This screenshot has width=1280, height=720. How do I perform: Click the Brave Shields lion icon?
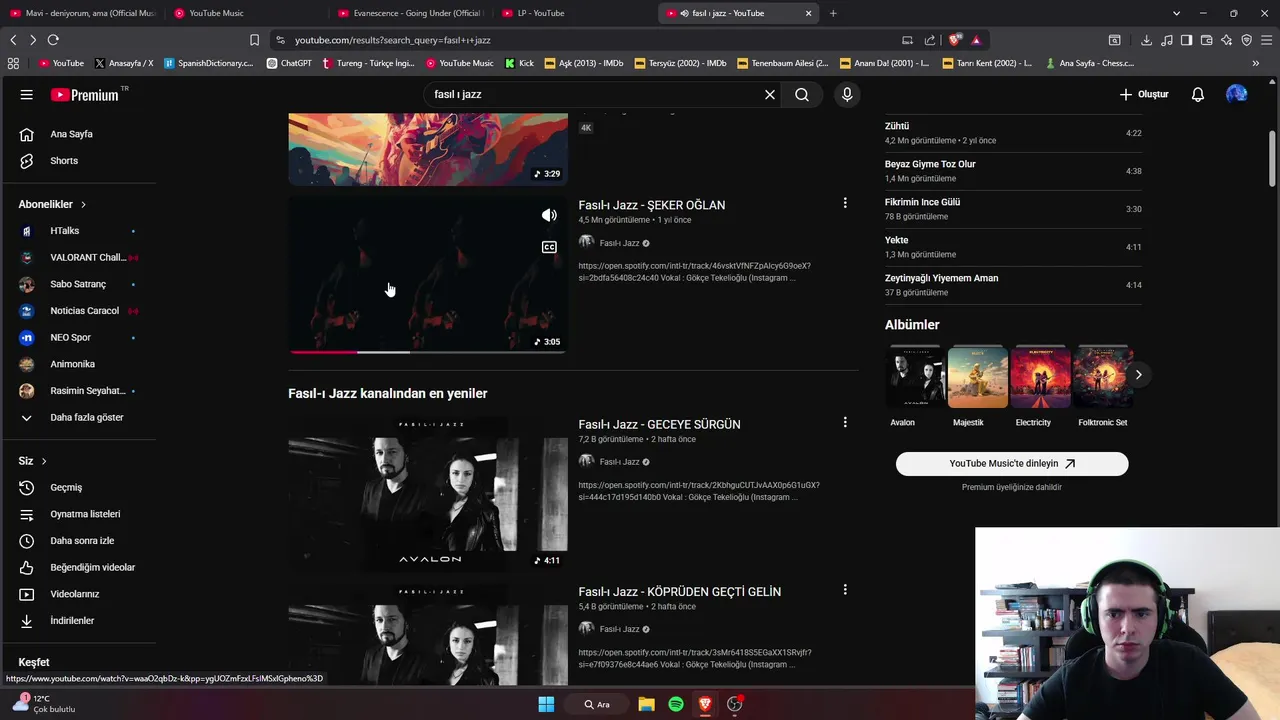tap(955, 40)
